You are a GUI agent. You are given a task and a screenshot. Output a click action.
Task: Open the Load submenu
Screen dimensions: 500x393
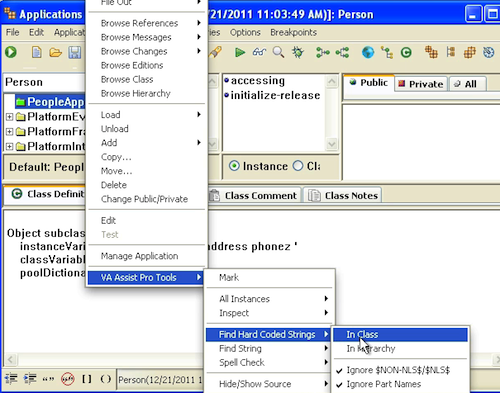pos(147,115)
